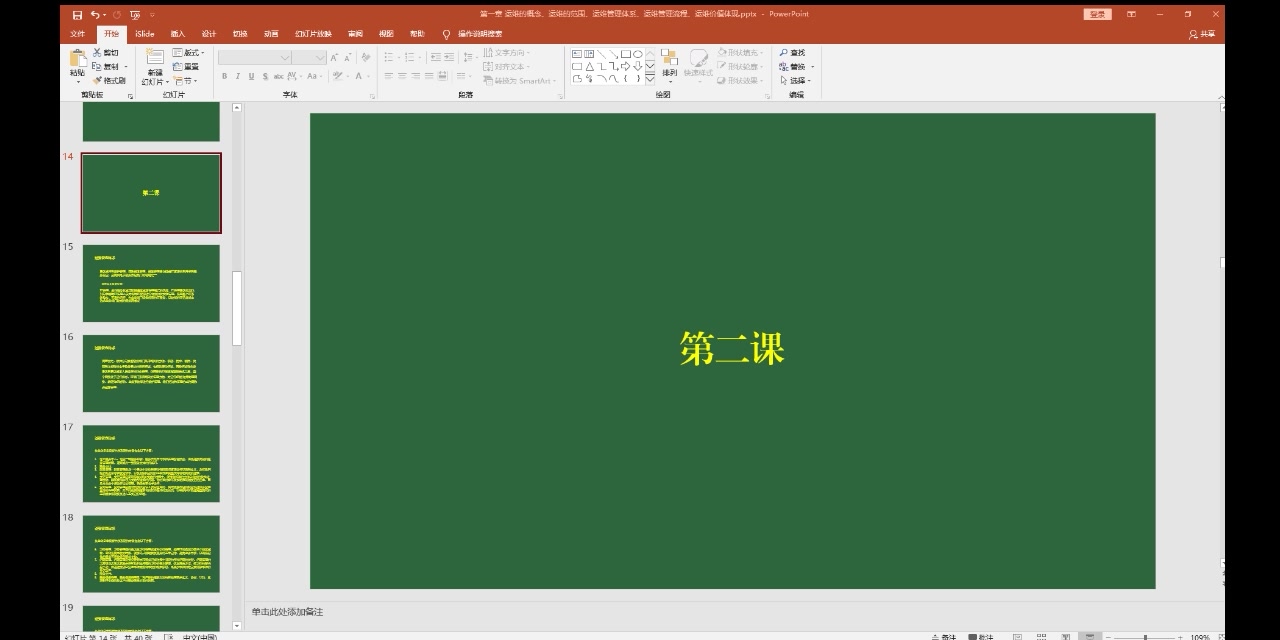The image size is (1280, 640).
Task: Open Quick Styles (快速样式) gallery
Action: (698, 65)
